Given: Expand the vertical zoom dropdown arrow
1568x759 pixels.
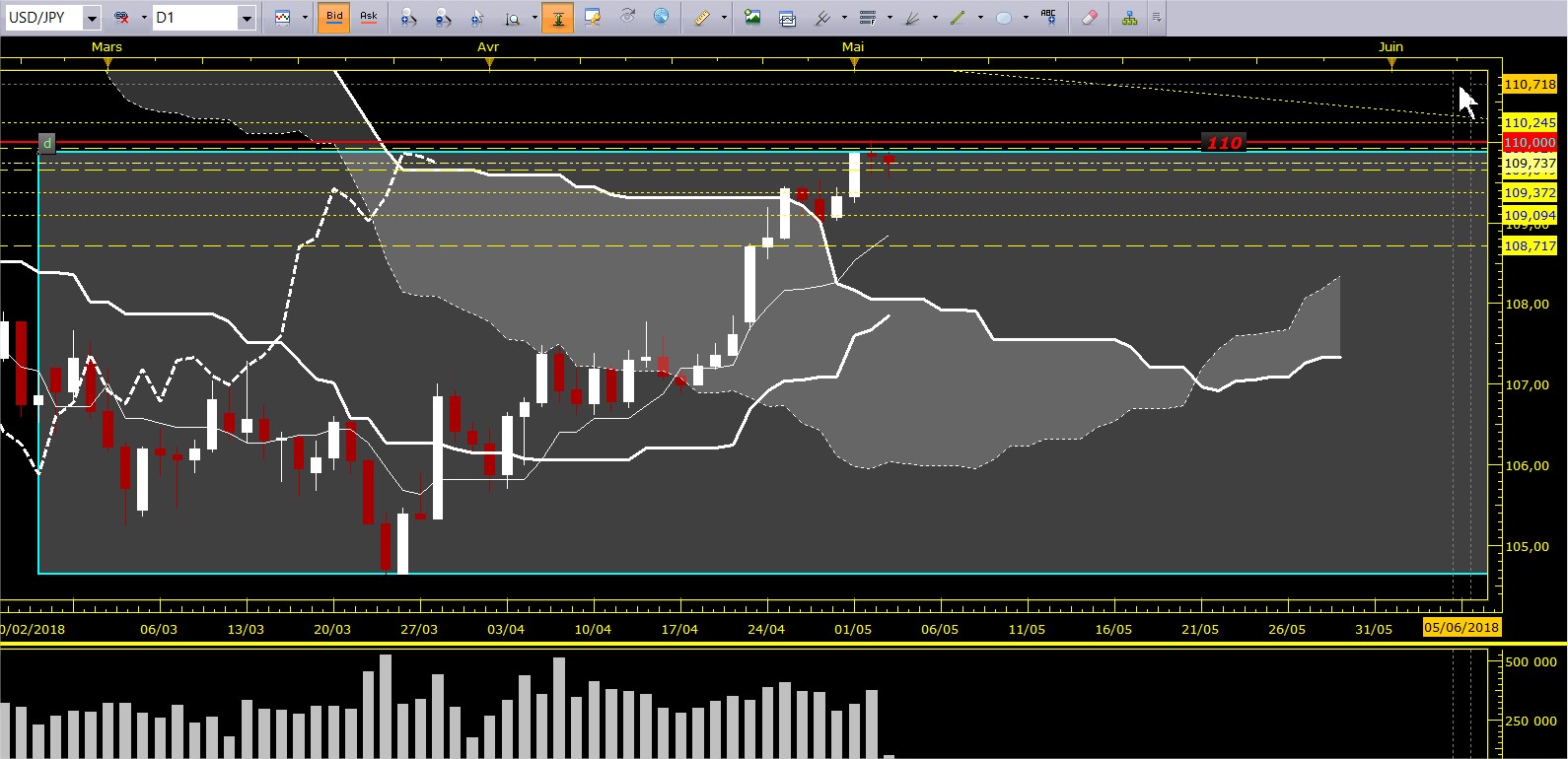Looking at the screenshot, I should point(535,18).
